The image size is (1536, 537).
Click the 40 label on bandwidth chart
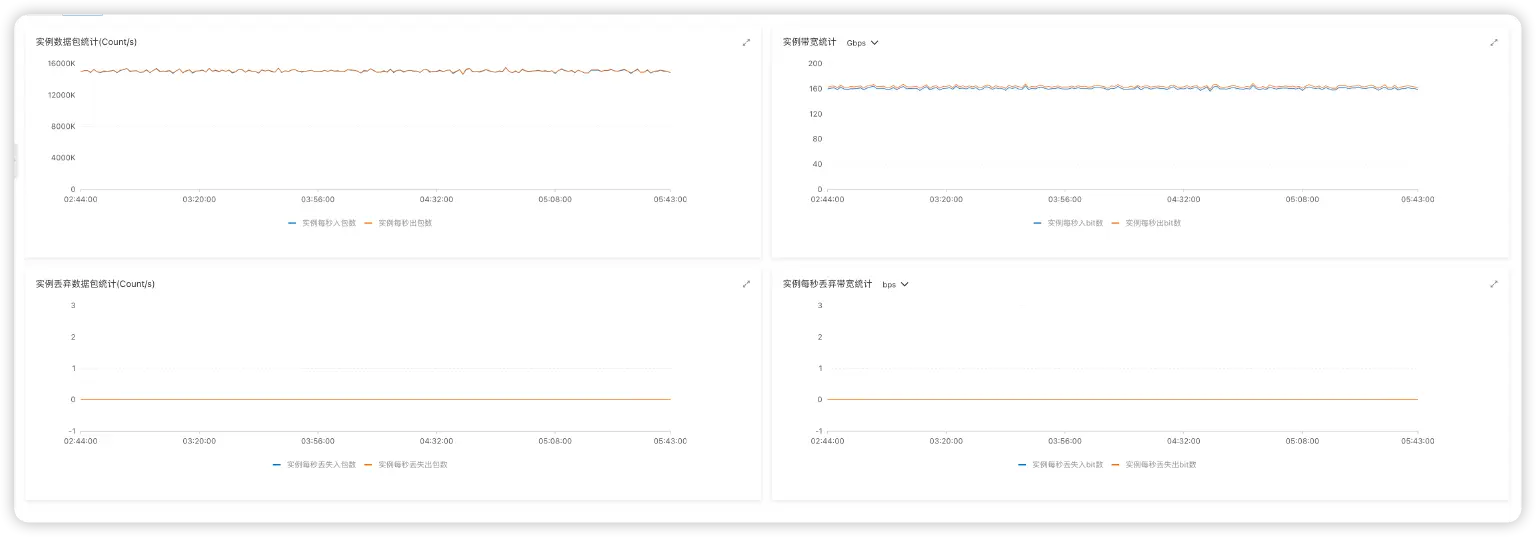[817, 164]
